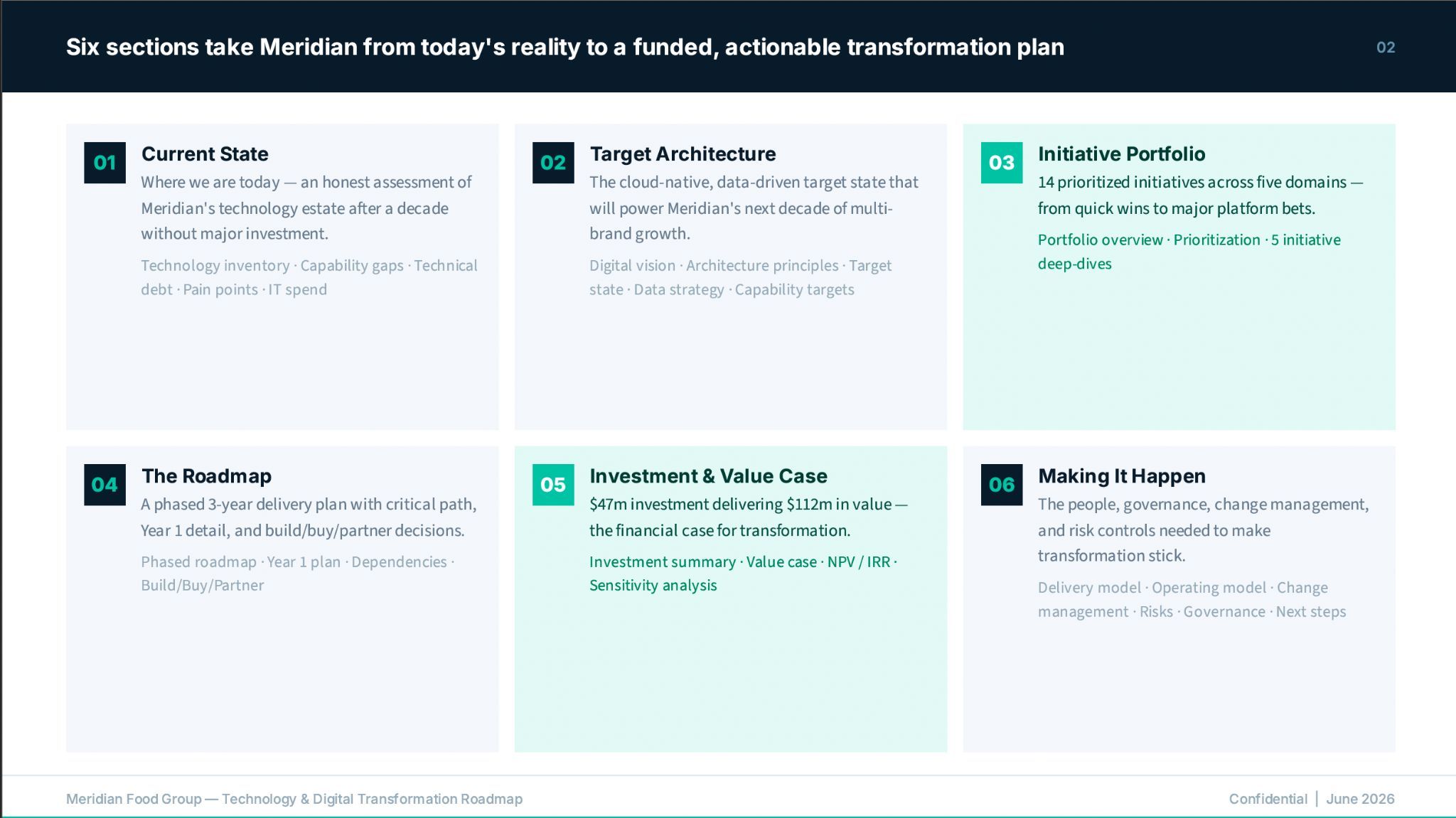Screen dimensions: 1456x818
Task: Click the 06 badge beside Making It Happen
Action: click(x=1002, y=485)
